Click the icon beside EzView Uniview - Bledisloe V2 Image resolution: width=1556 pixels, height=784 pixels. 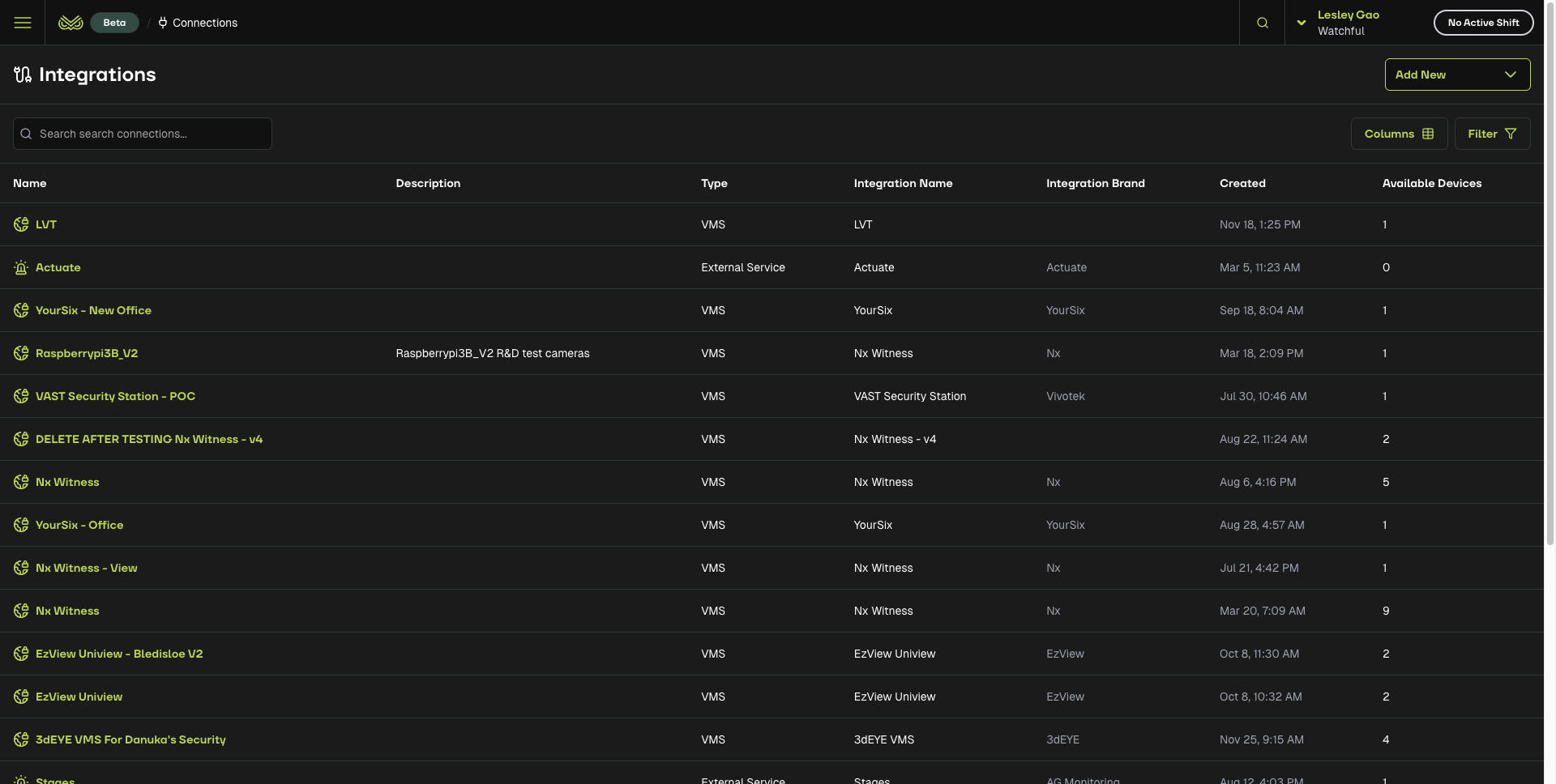(x=21, y=654)
